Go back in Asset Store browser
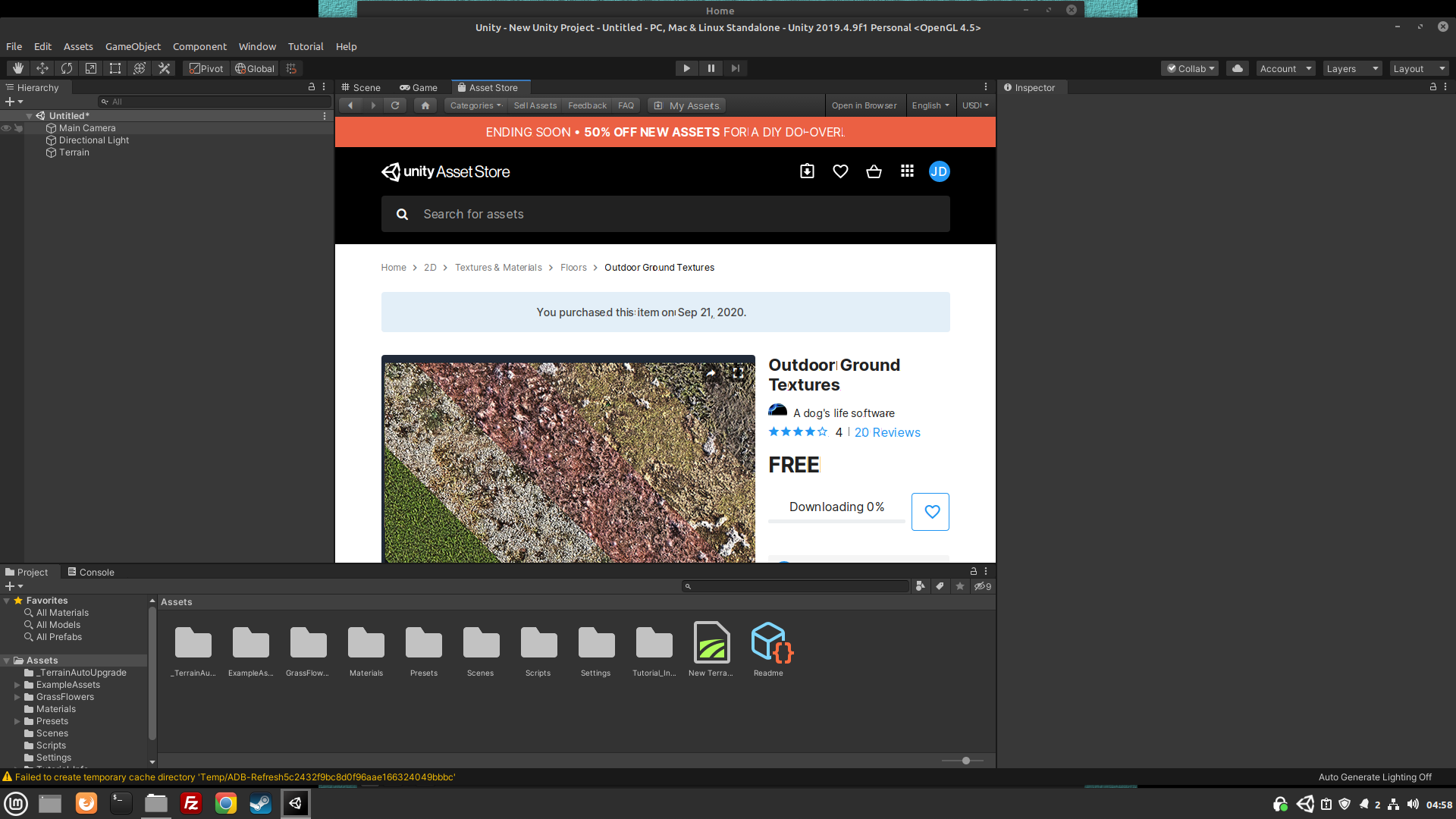Screen dimensions: 1456x819 (350, 105)
